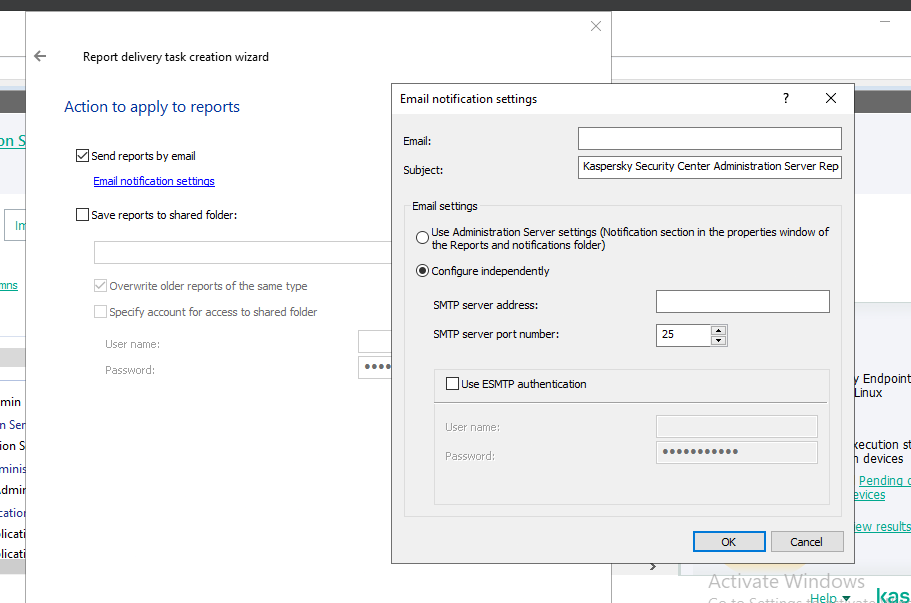The image size is (911, 603).
Task: Open the Help dropdown at bottom right
Action: (x=829, y=598)
